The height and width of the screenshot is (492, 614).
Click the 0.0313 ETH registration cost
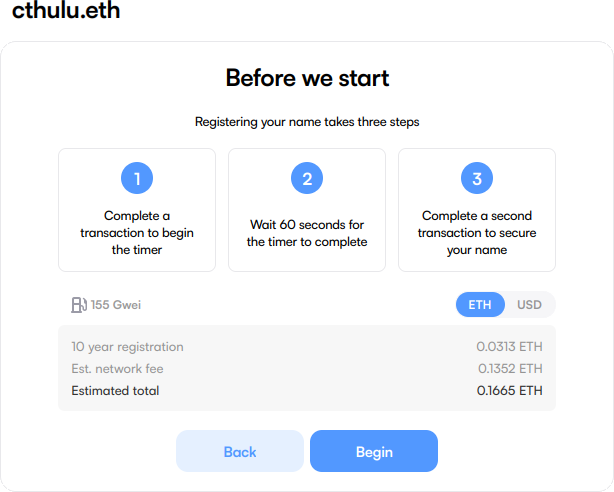click(x=509, y=347)
